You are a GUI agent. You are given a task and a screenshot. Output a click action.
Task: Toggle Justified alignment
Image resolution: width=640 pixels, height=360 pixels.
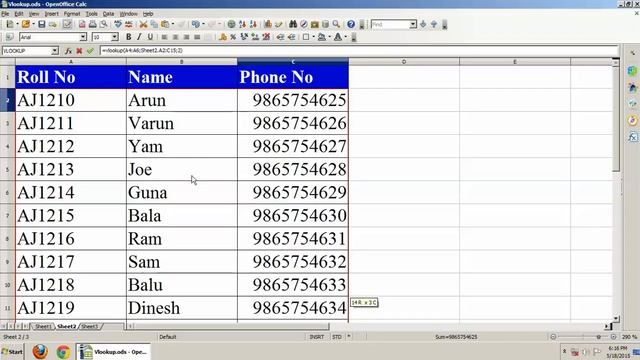click(197, 37)
